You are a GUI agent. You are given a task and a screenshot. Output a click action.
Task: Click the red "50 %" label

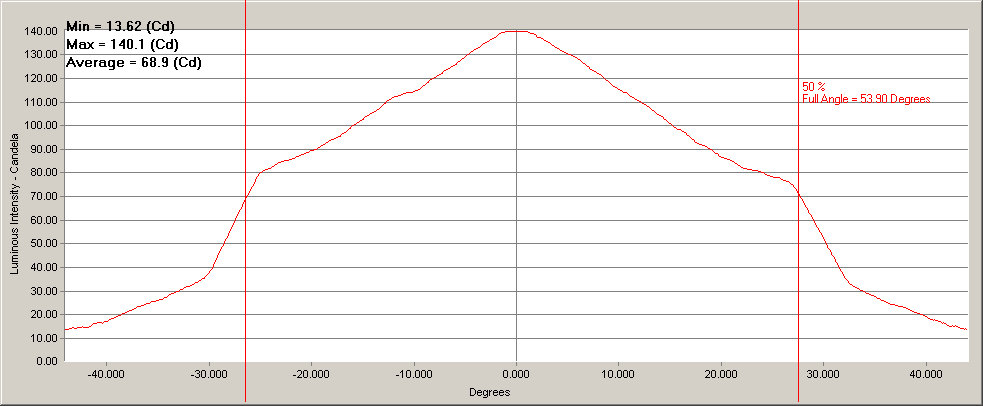(813, 88)
